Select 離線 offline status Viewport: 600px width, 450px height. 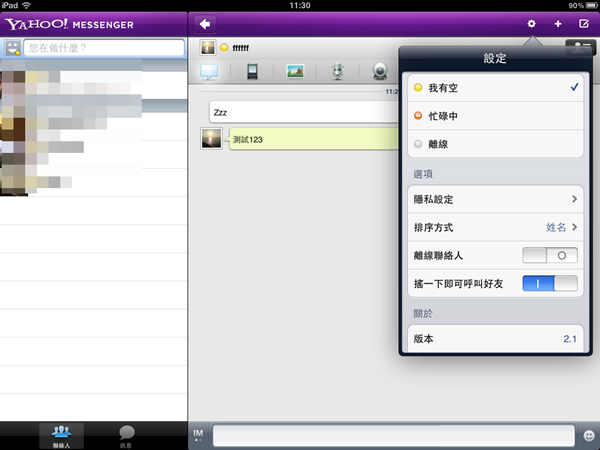[496, 144]
